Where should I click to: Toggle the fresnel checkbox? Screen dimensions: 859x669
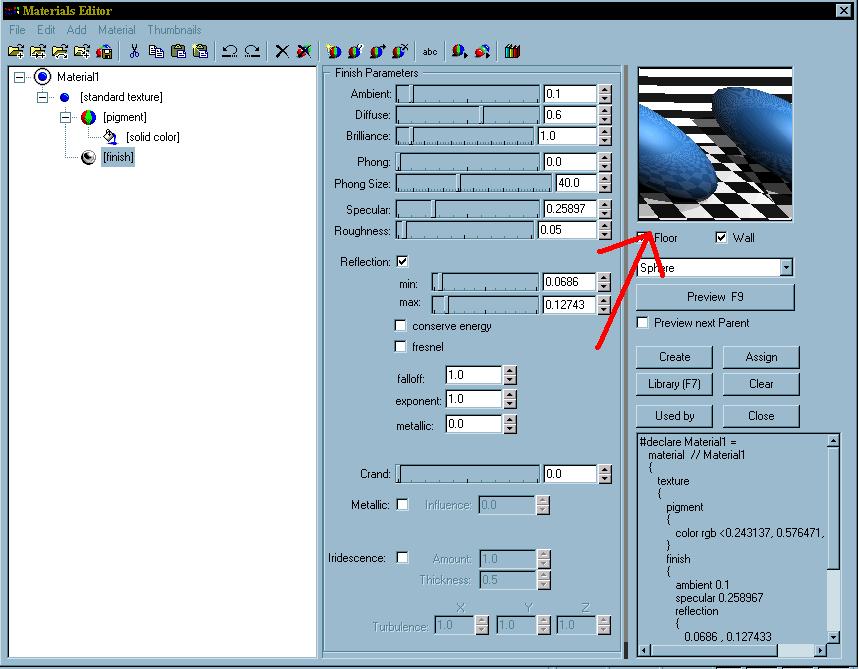pos(401,347)
